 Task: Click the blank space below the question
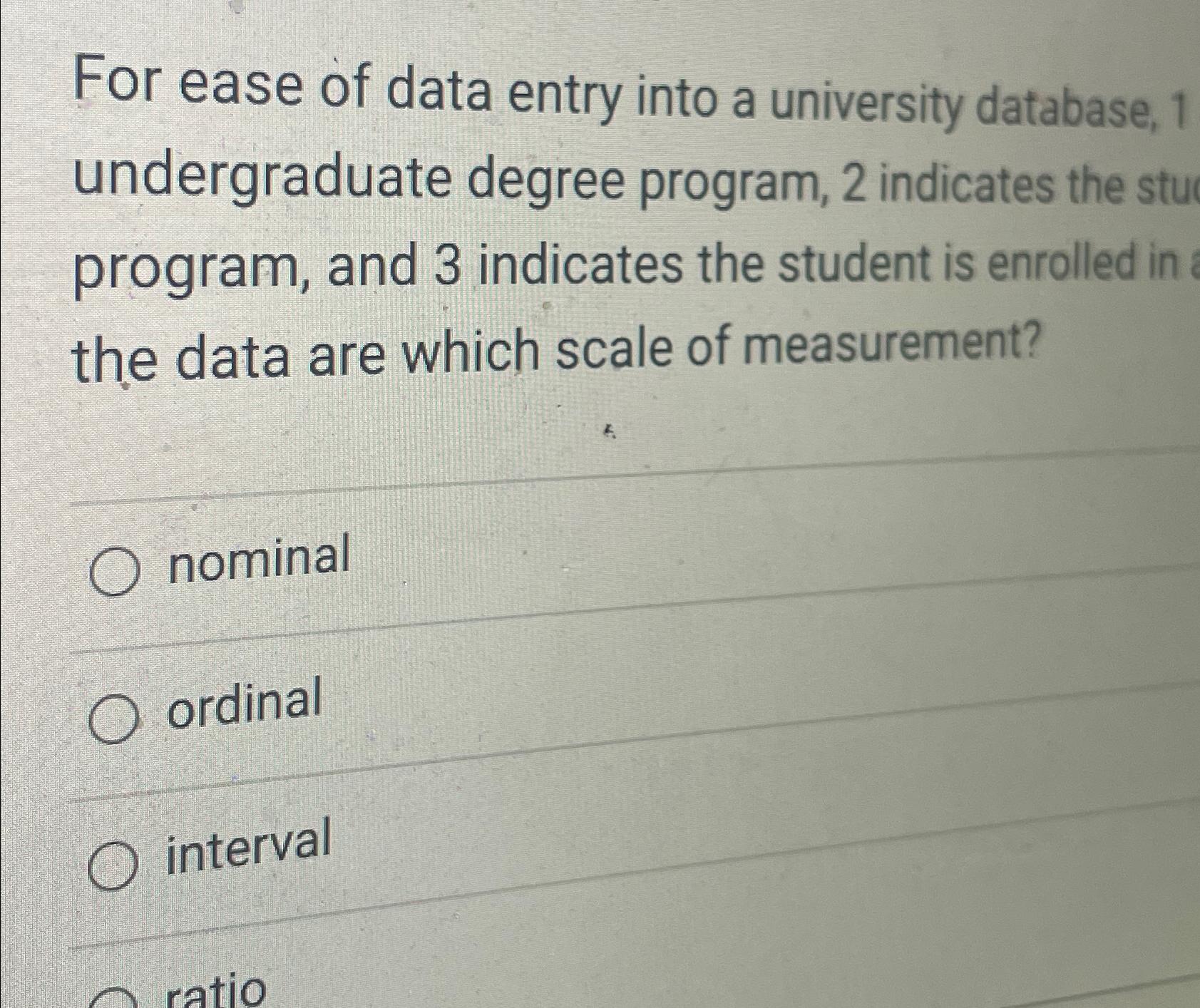coord(570,421)
